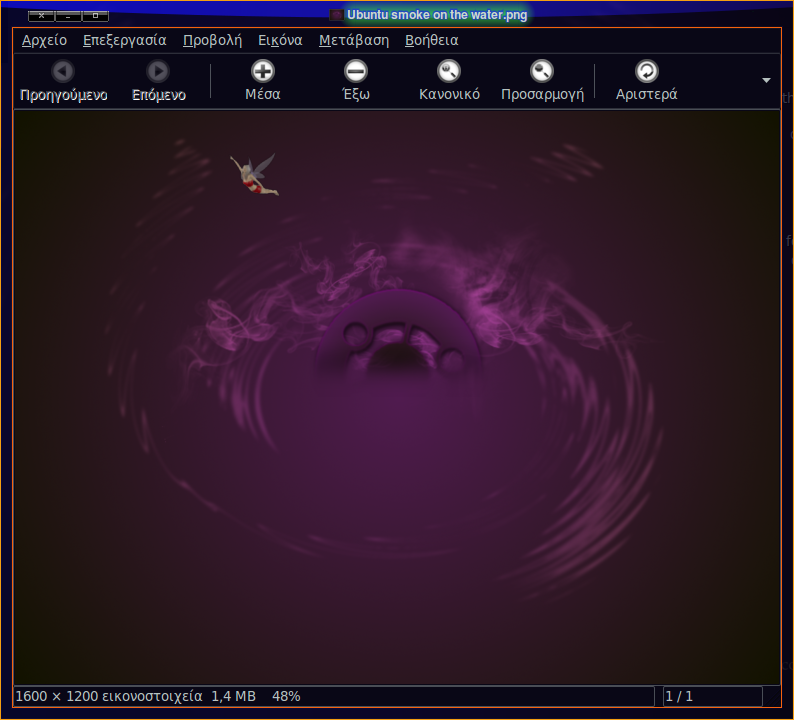Click the Ubuntu logo in the picture
Viewport: 794px width, 720px height.
(399, 334)
